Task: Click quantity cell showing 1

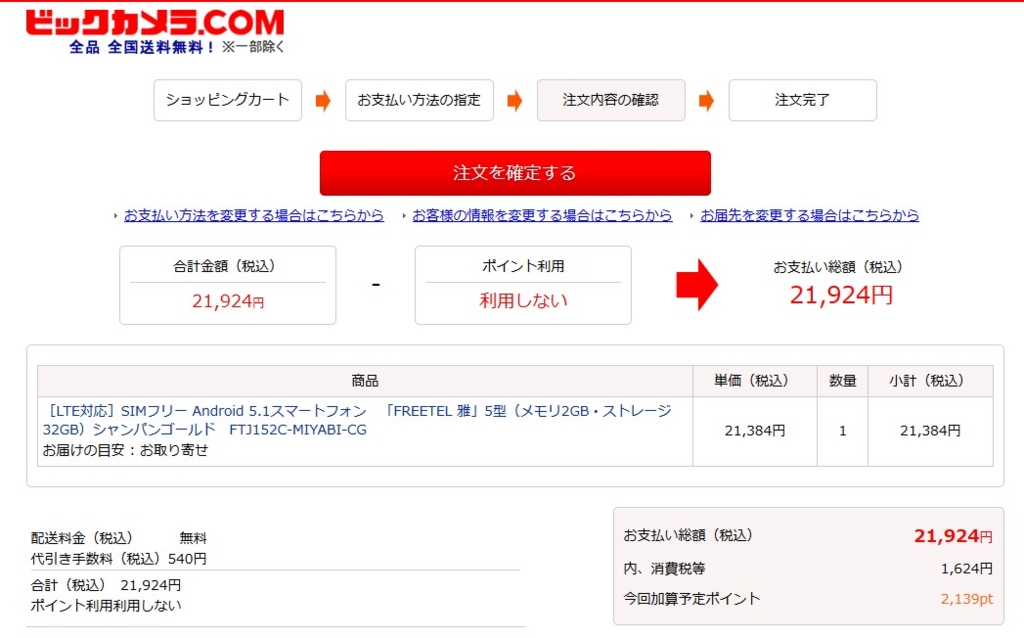Action: tap(842, 431)
